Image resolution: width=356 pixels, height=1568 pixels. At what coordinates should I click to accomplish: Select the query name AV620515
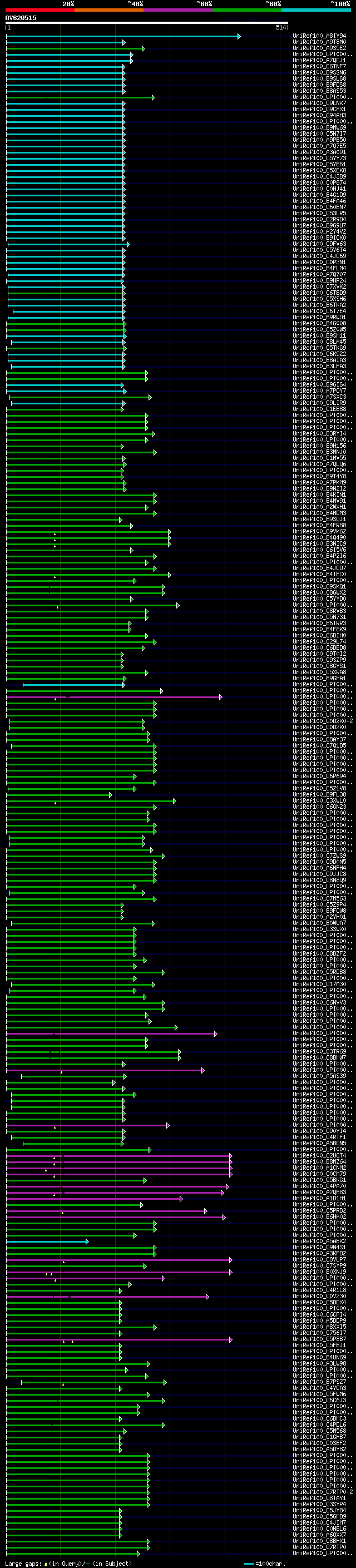(21, 18)
